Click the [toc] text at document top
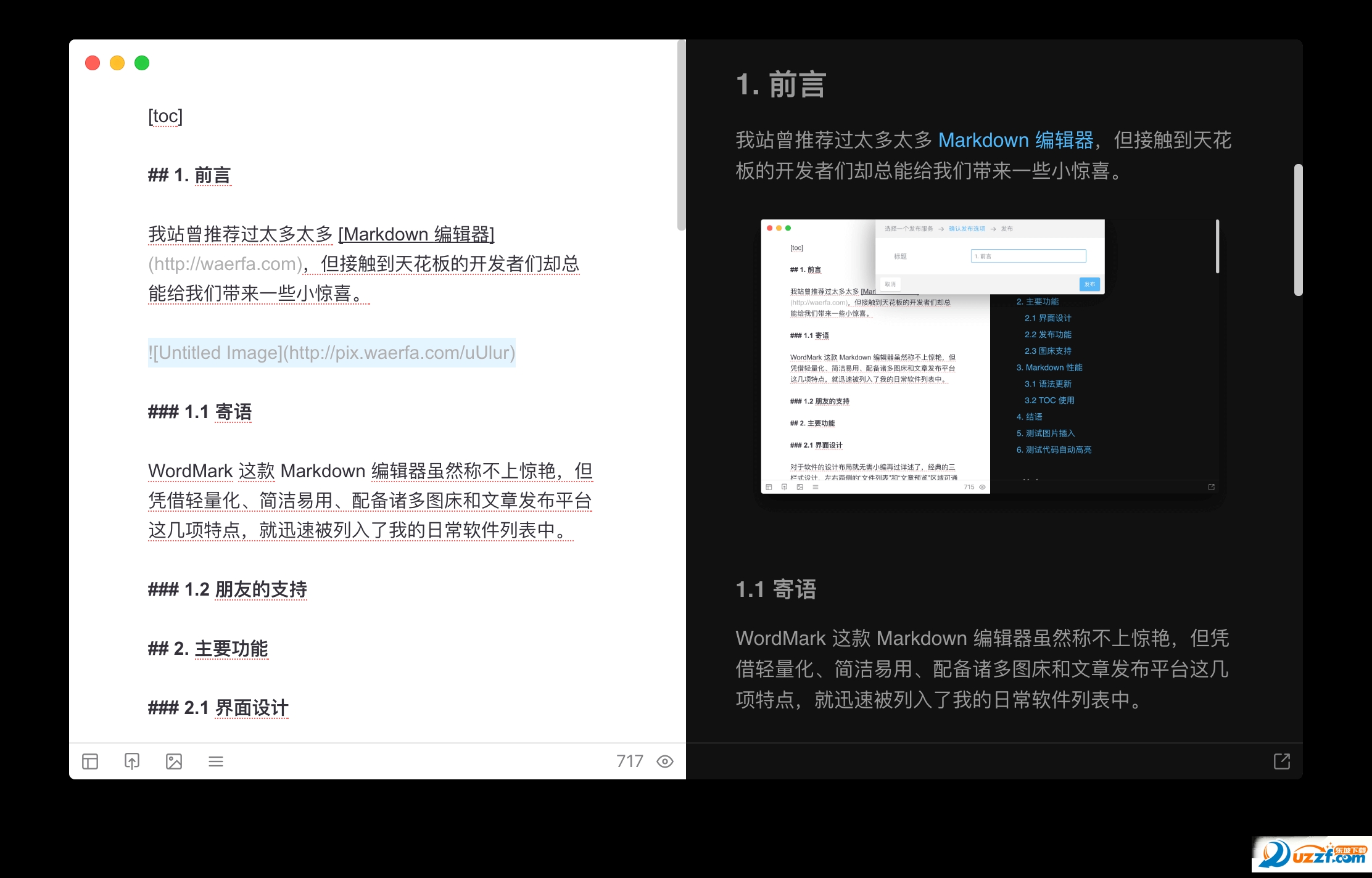 [x=164, y=116]
